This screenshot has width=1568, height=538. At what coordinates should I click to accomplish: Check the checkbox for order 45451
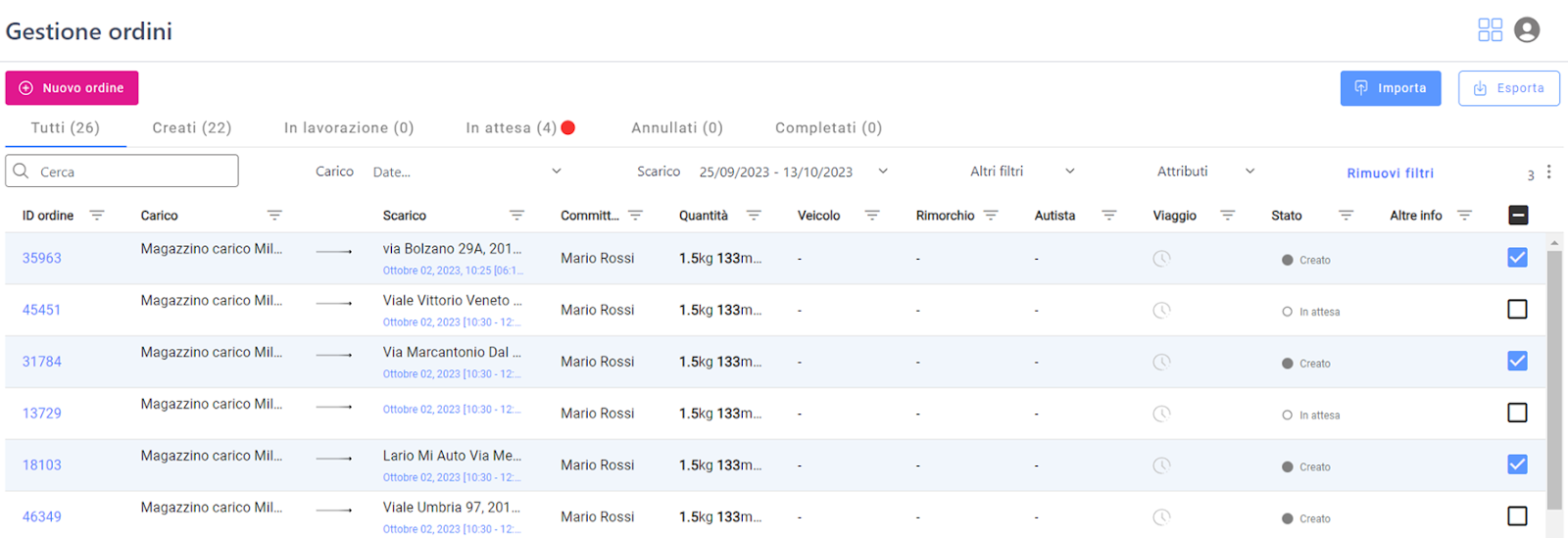(x=1517, y=309)
